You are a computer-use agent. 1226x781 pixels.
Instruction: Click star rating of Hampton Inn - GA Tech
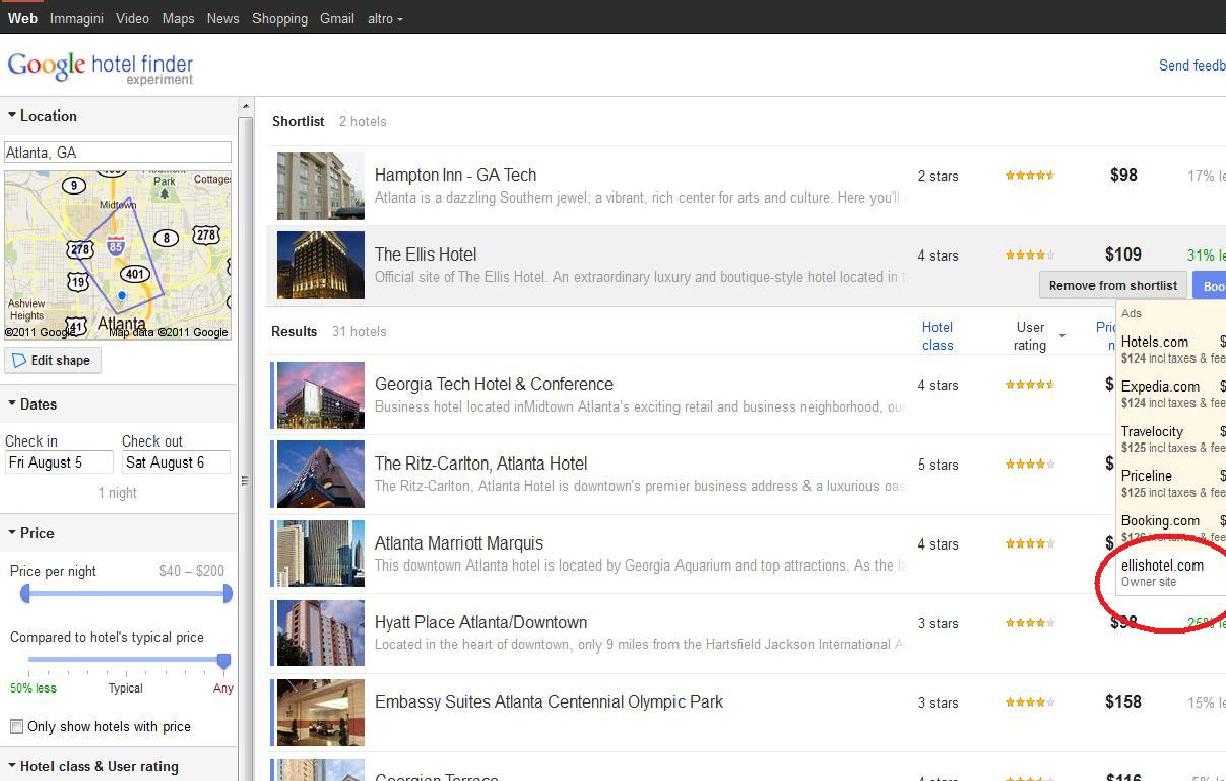[x=1030, y=176]
